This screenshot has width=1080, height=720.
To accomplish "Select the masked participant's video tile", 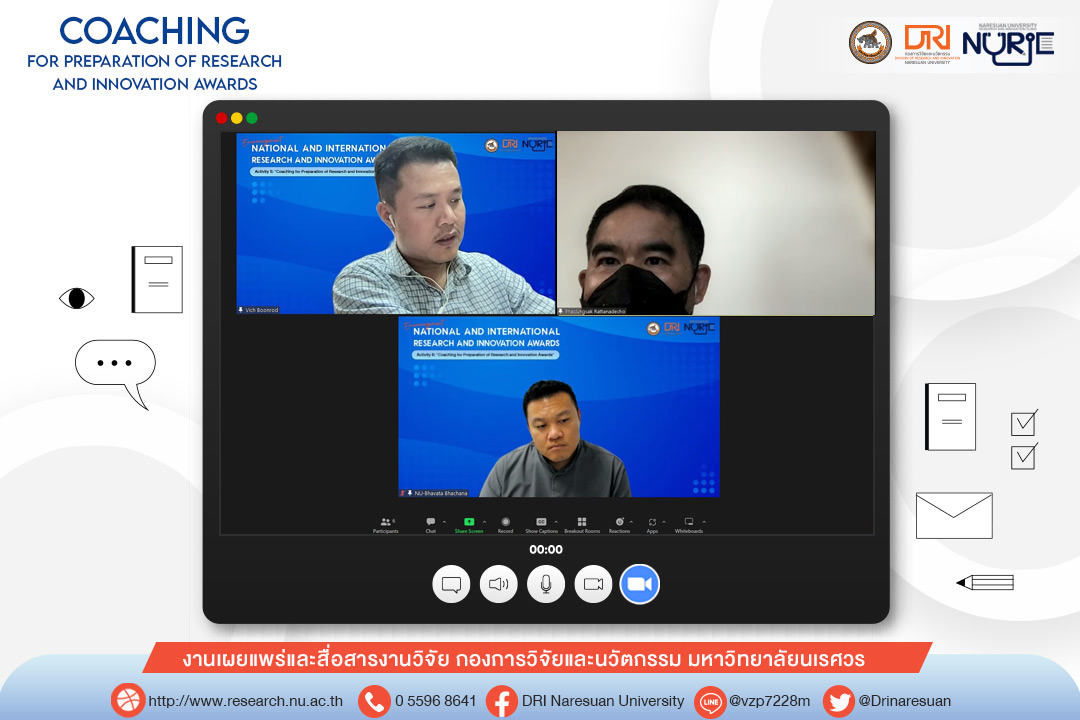I will click(x=716, y=223).
